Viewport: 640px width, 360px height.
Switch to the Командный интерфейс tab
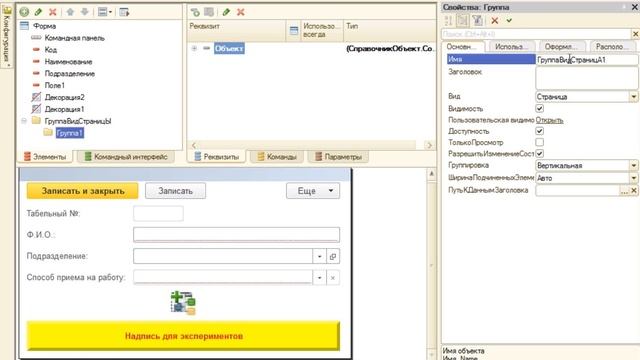pos(126,157)
